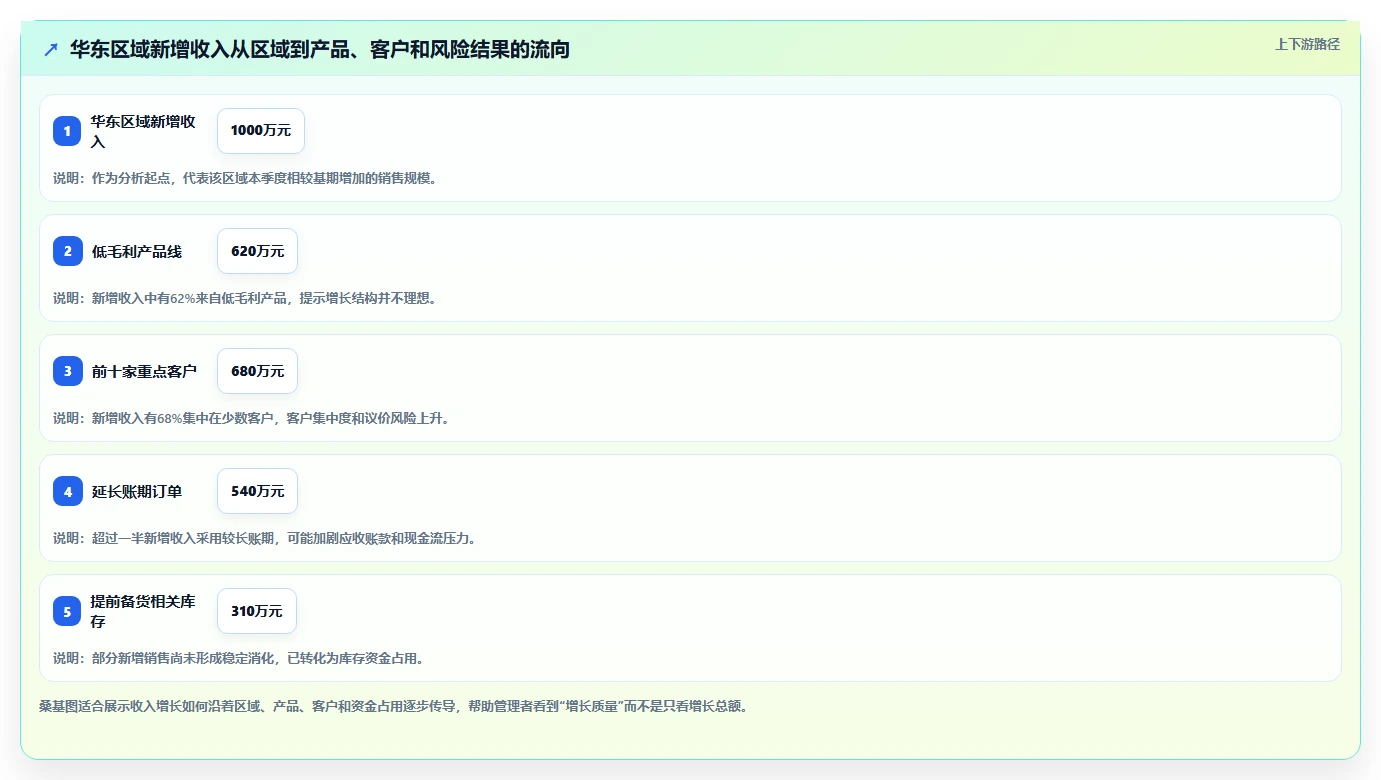Select step badge number 3

pyautogui.click(x=67, y=371)
